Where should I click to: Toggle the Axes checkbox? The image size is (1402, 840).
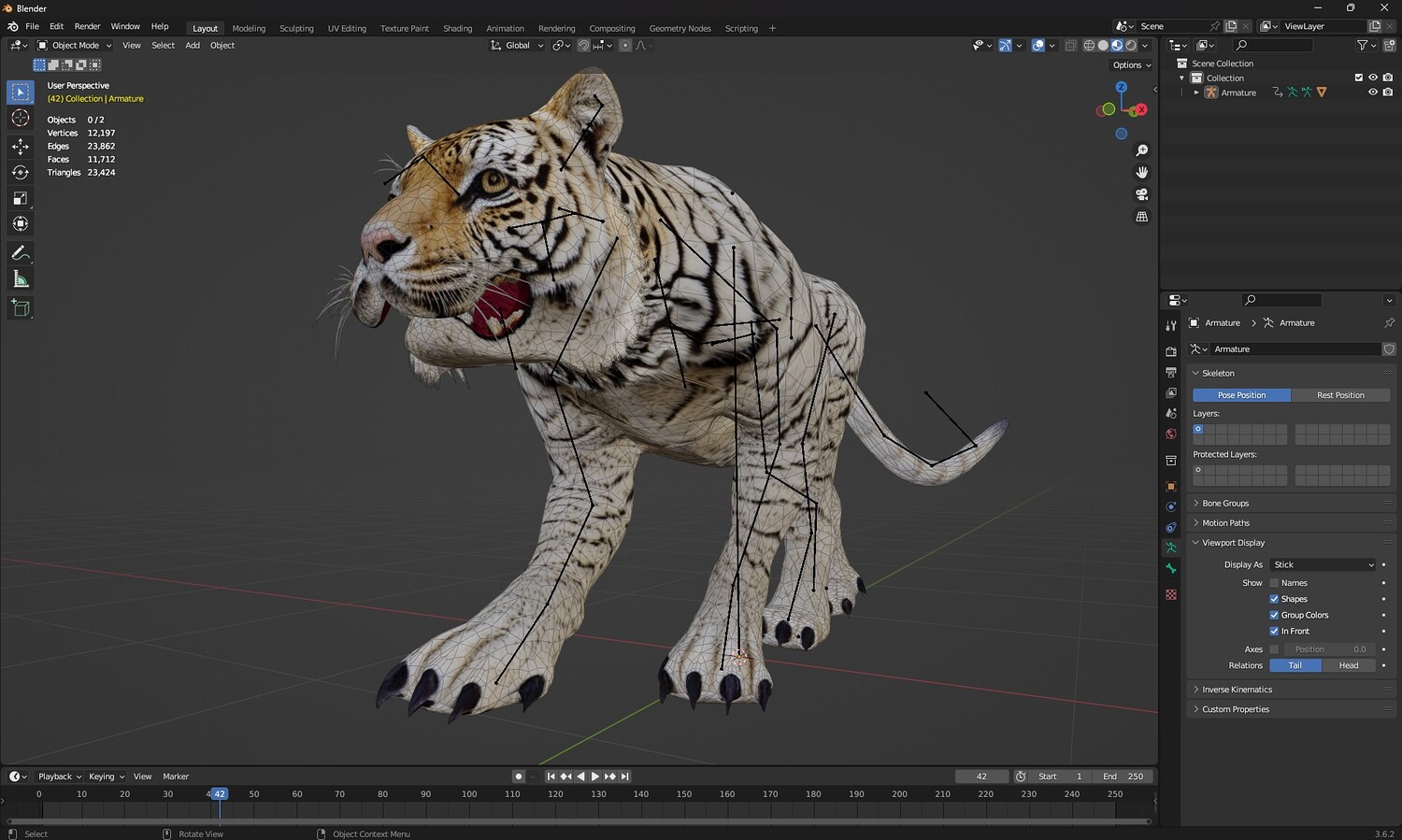pos(1274,649)
